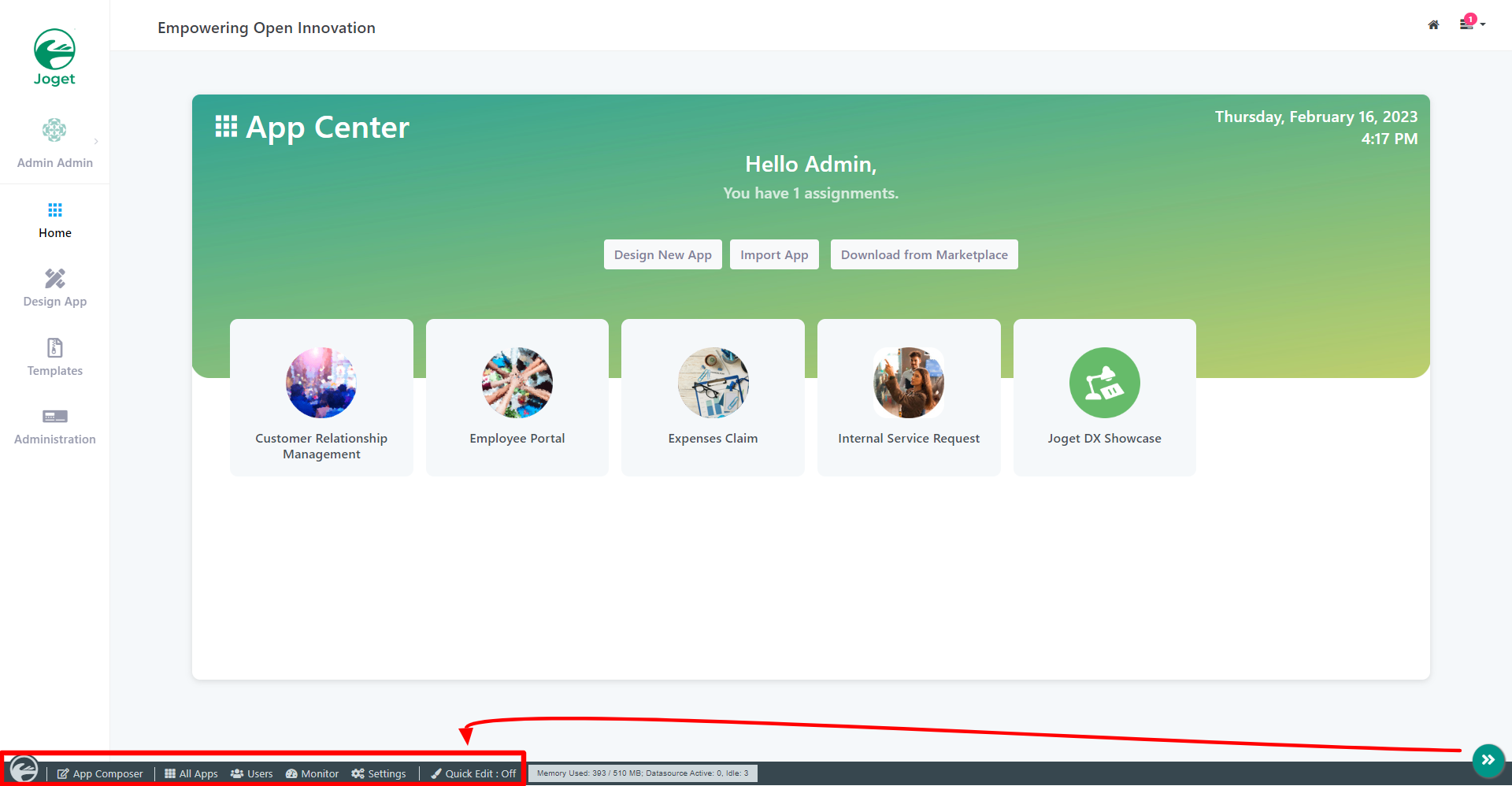Open the Admin Admin profile avatar
The width and height of the screenshot is (1512, 786).
point(54,130)
